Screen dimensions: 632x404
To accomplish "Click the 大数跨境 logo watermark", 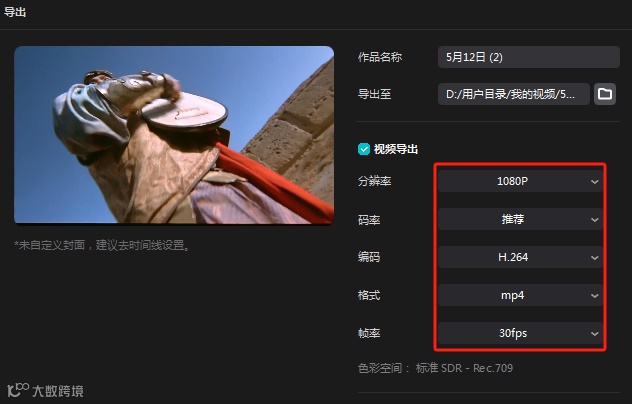I will coord(45,390).
